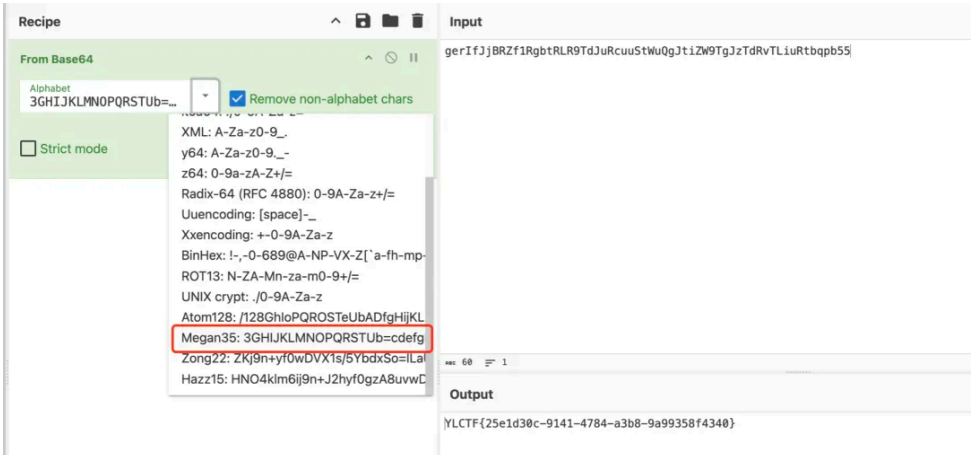This screenshot has width=975, height=455.
Task: Click the save recipe disk icon
Action: click(x=363, y=21)
